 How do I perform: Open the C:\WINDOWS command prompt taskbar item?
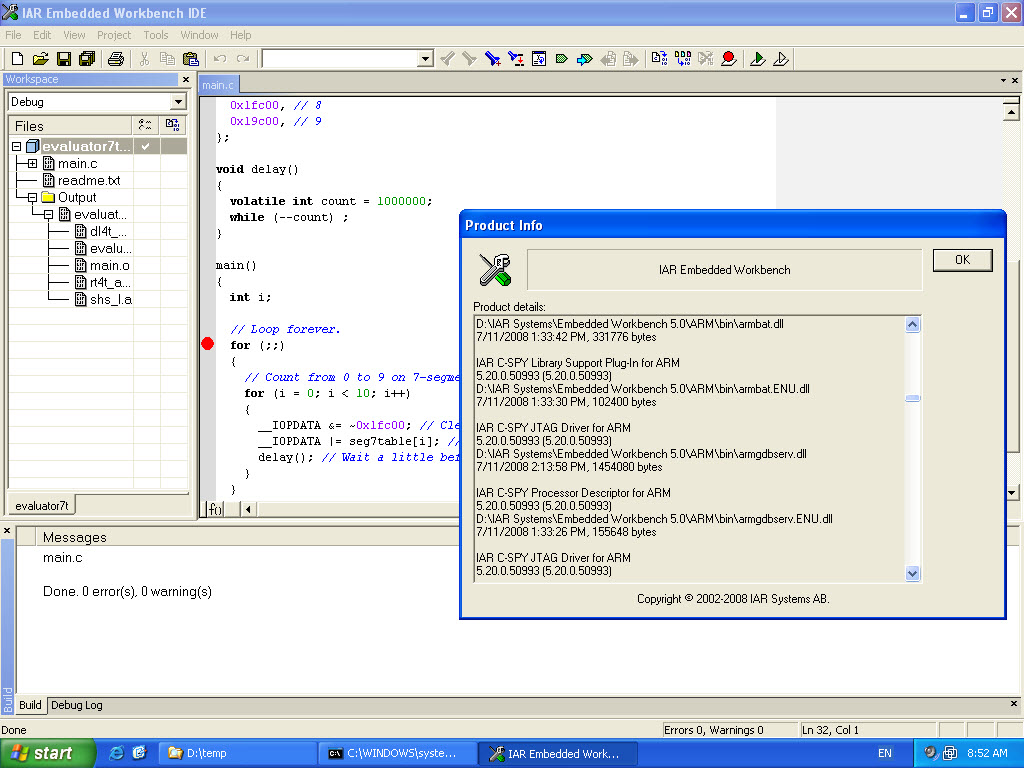(x=396, y=754)
